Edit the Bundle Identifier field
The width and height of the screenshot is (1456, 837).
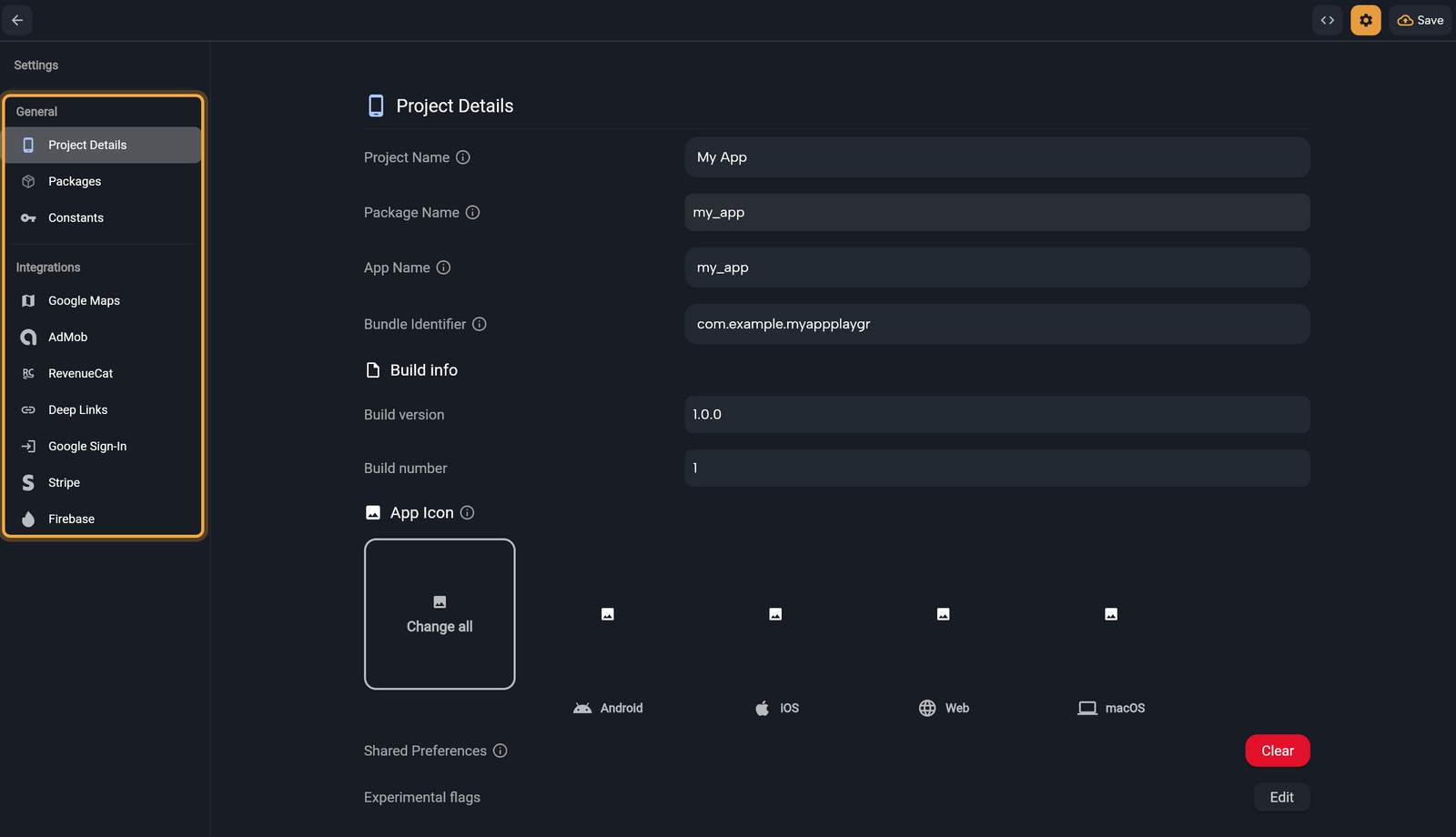(x=997, y=324)
